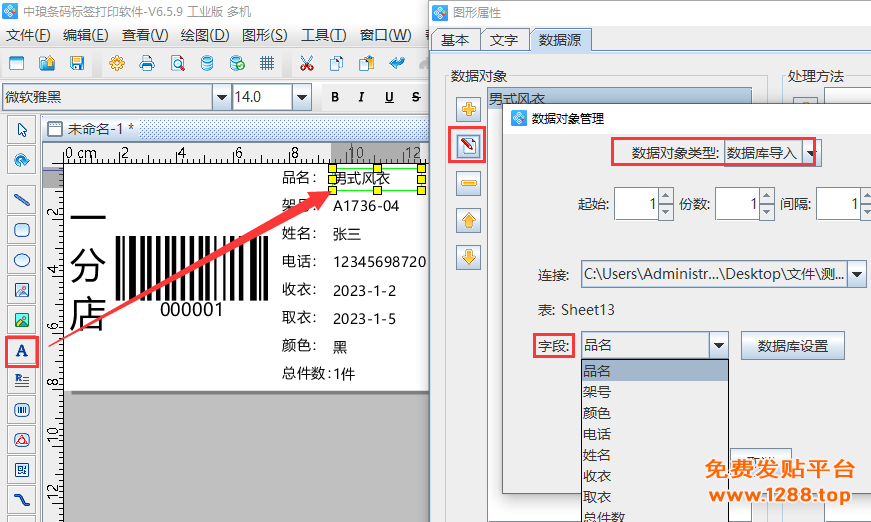Click the Copy icon in toolbar
871x522 pixels.
[x=336, y=63]
